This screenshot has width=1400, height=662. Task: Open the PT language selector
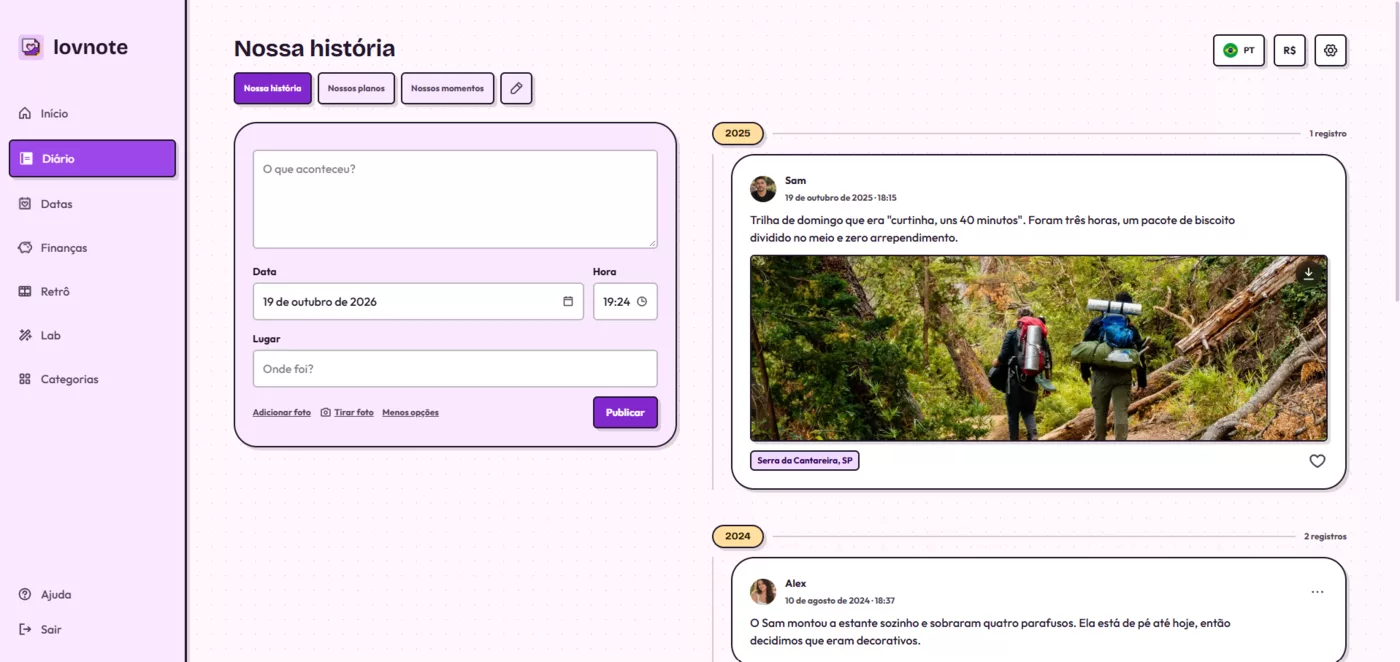1239,50
